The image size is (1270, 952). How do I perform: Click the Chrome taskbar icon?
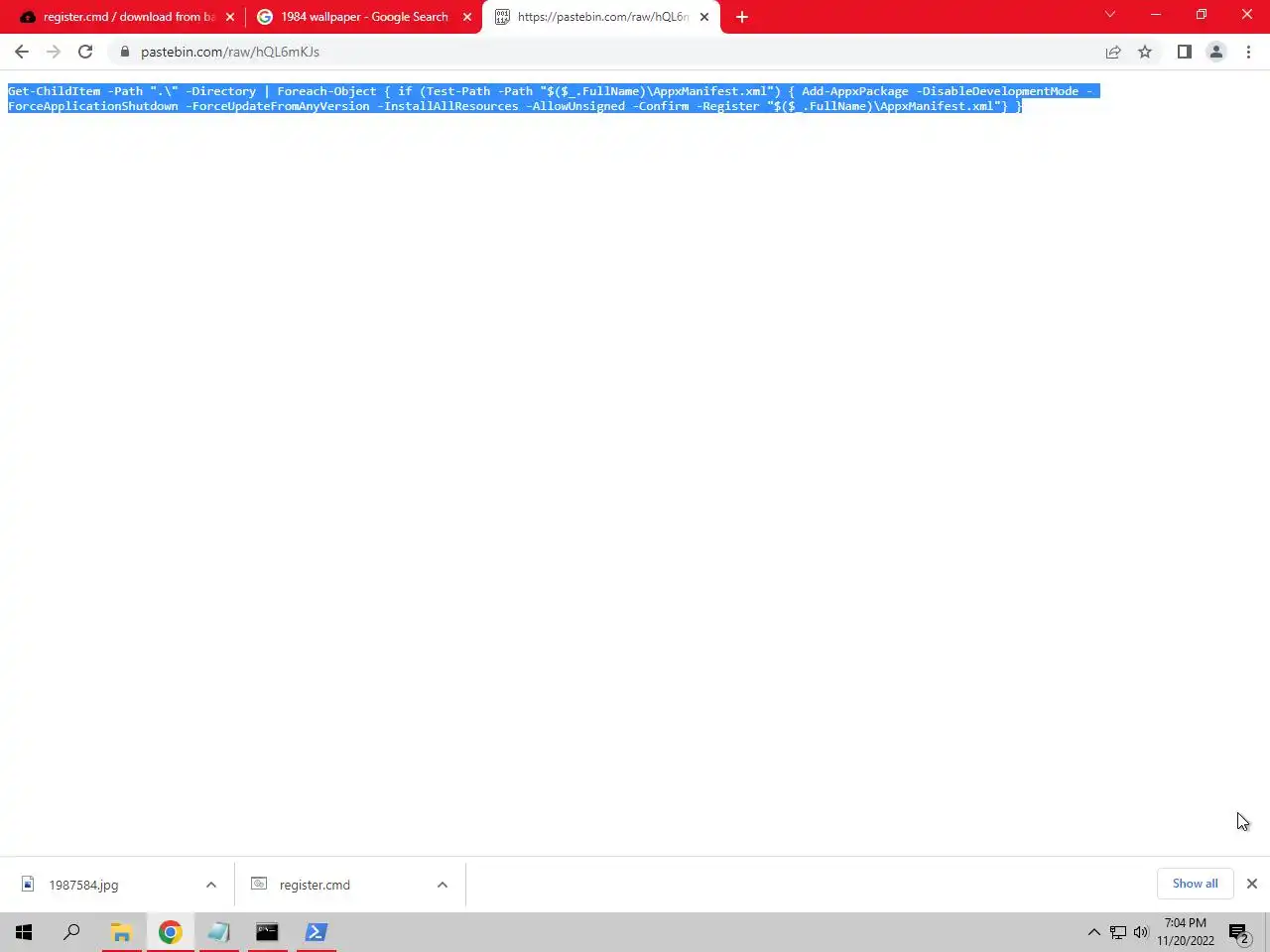(x=170, y=932)
